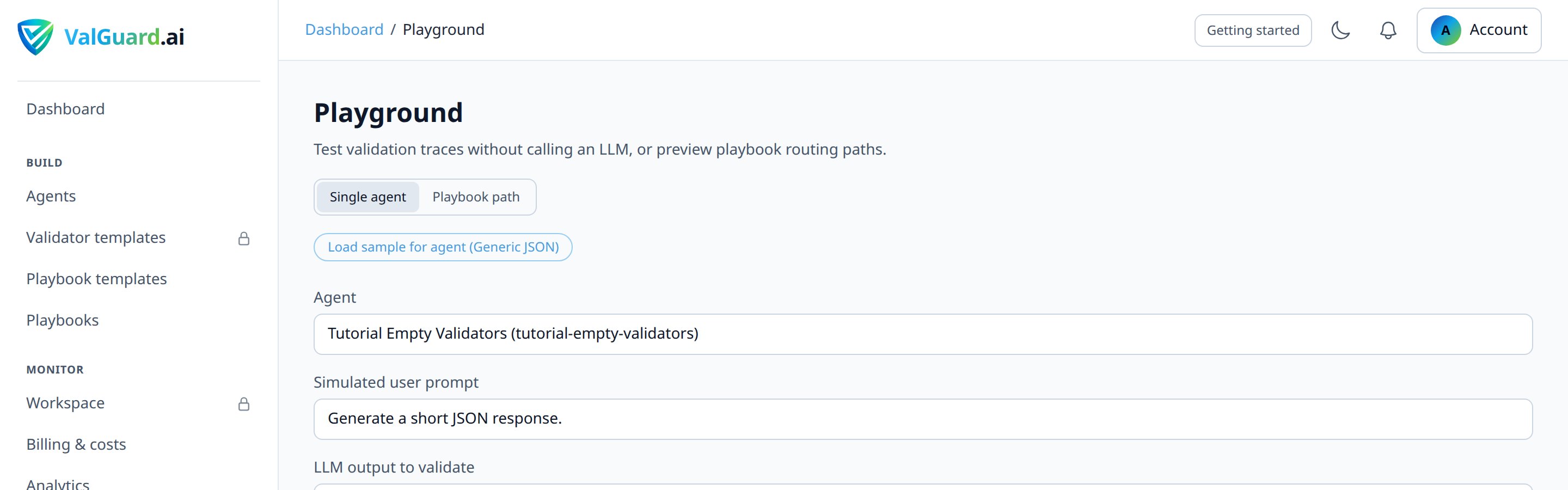Image resolution: width=1568 pixels, height=490 pixels.
Task: Focus the Simulated user prompt field
Action: coord(922,419)
